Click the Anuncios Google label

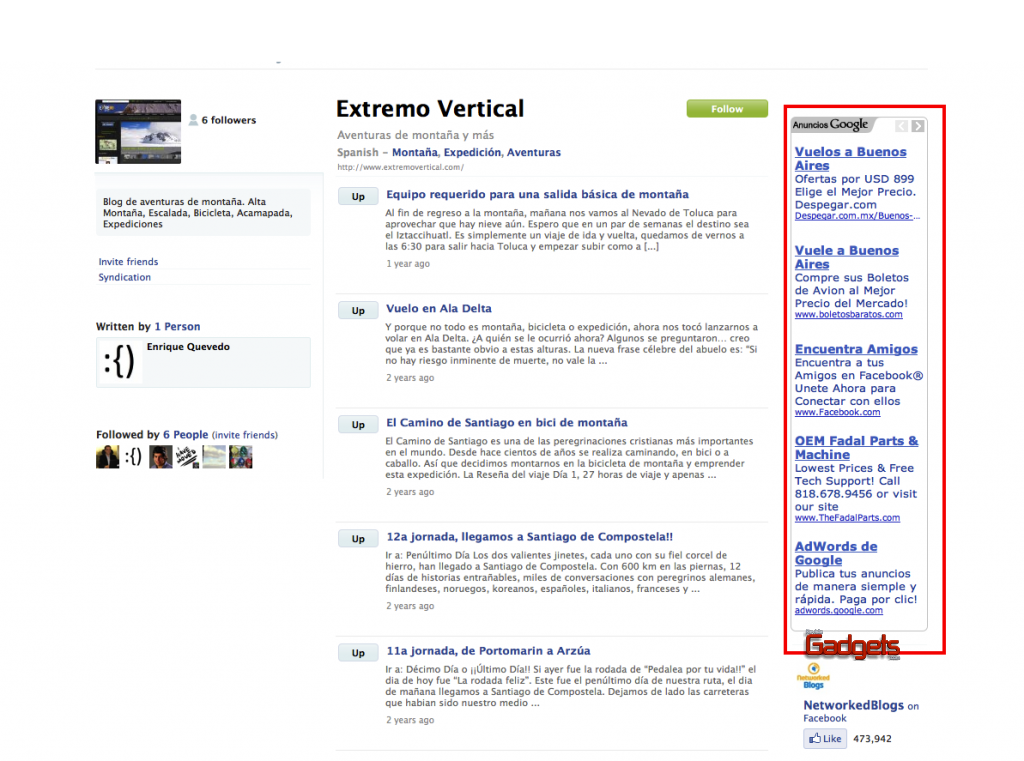pos(830,125)
